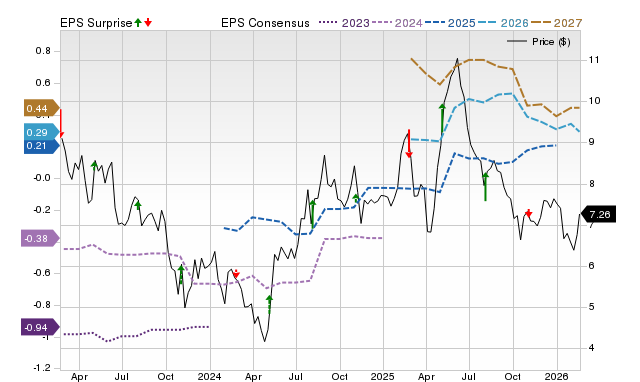Click the 7.26 current price tag
This screenshot has height=382, width=640.
[598, 215]
